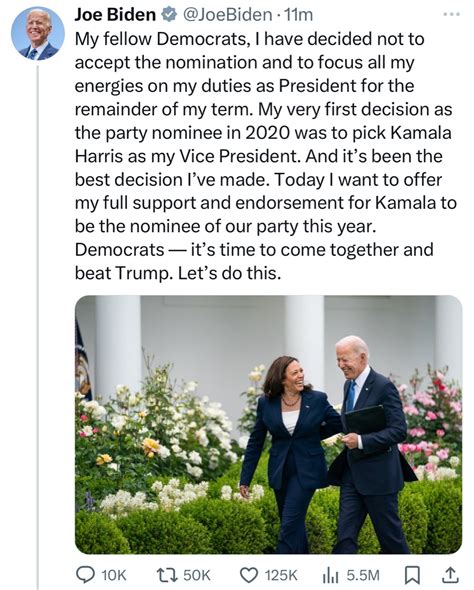Click the 10K replies count

[114, 575]
